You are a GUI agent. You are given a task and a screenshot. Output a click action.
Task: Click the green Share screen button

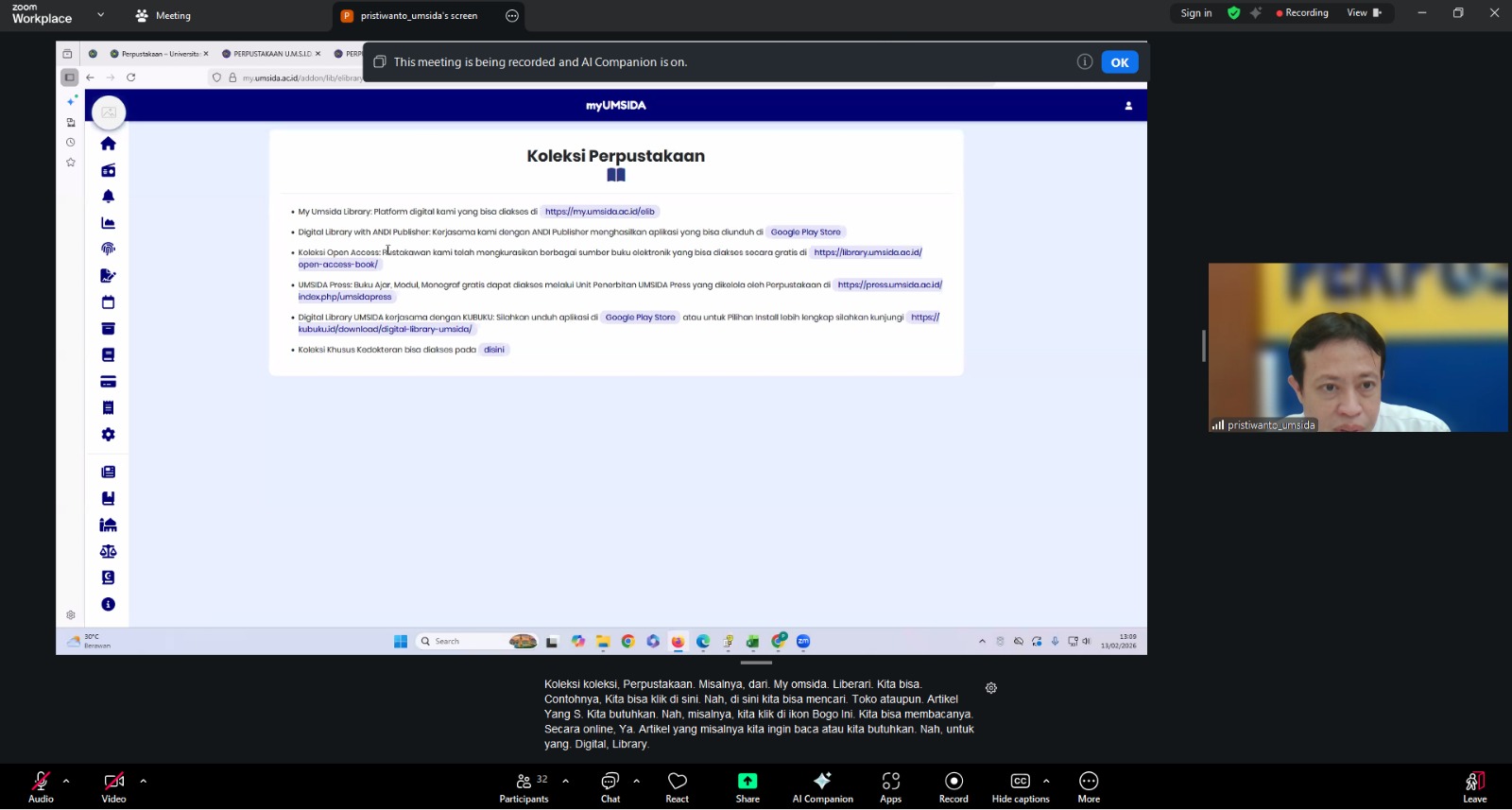[x=747, y=786]
